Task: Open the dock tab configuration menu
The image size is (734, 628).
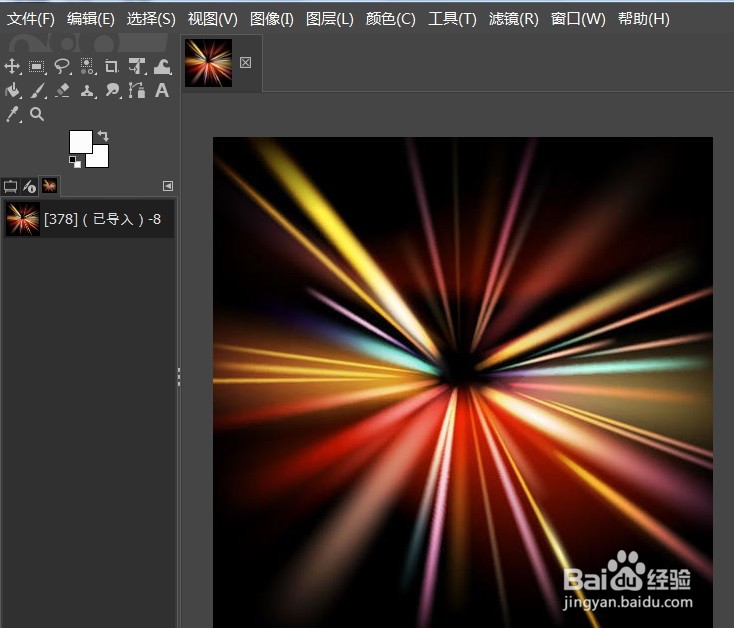Action: [x=168, y=186]
